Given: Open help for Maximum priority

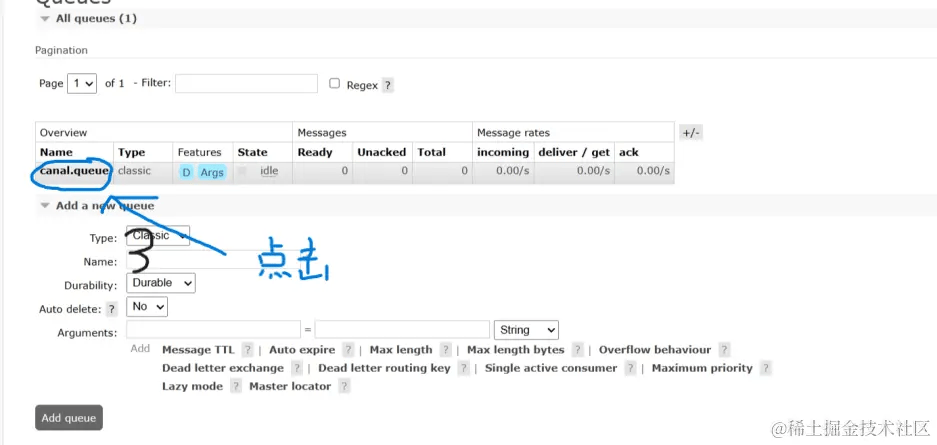Looking at the screenshot, I should tap(765, 369).
